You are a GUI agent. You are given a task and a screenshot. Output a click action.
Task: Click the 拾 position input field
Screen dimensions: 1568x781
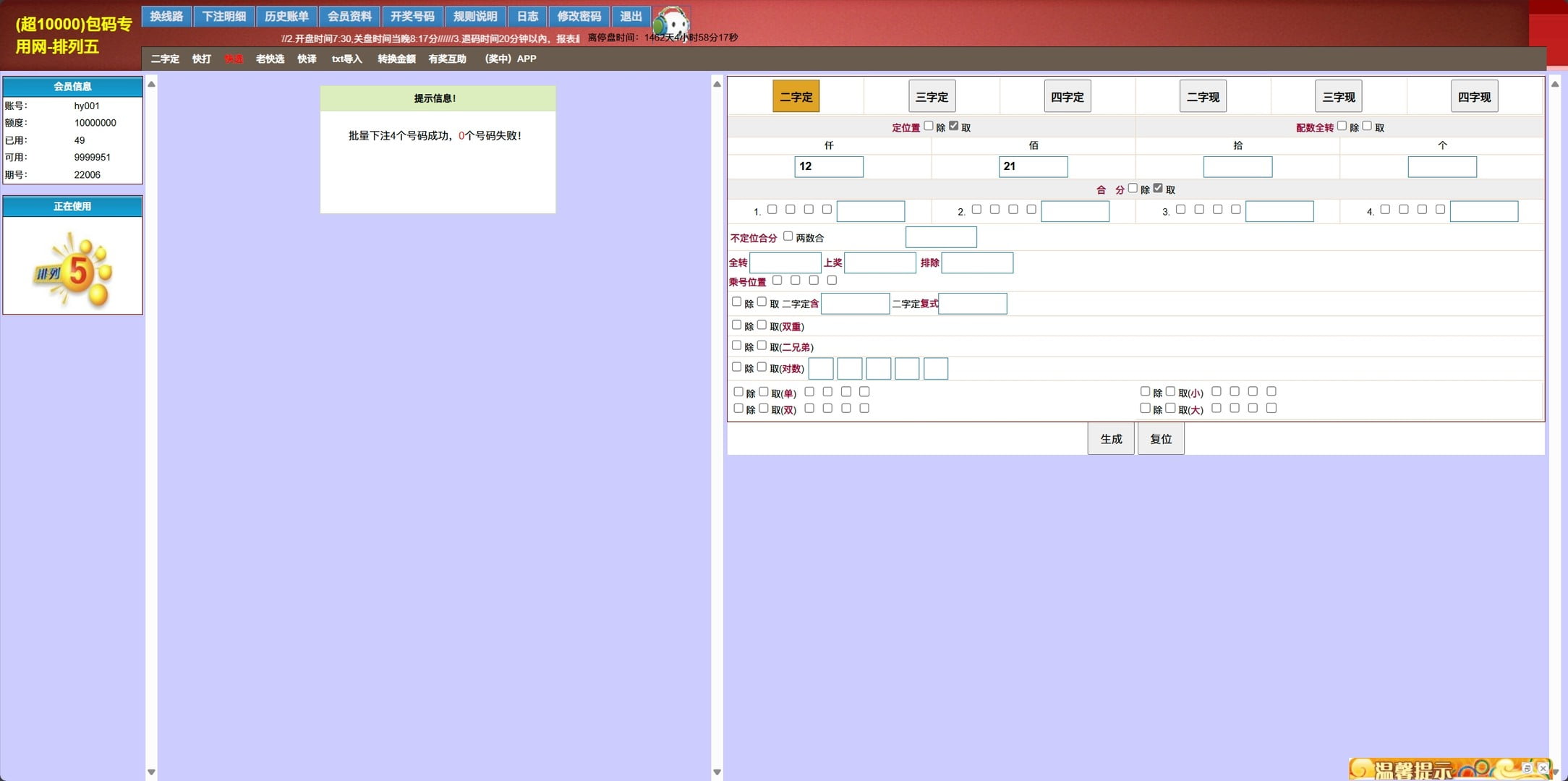click(1237, 166)
